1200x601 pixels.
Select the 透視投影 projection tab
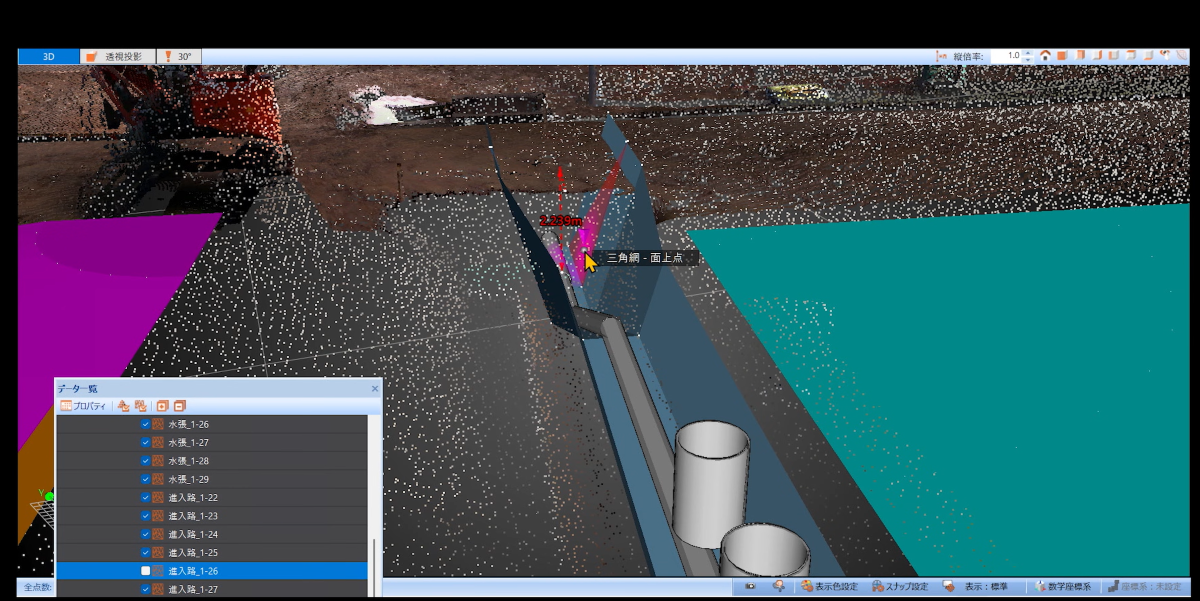pyautogui.click(x=119, y=57)
